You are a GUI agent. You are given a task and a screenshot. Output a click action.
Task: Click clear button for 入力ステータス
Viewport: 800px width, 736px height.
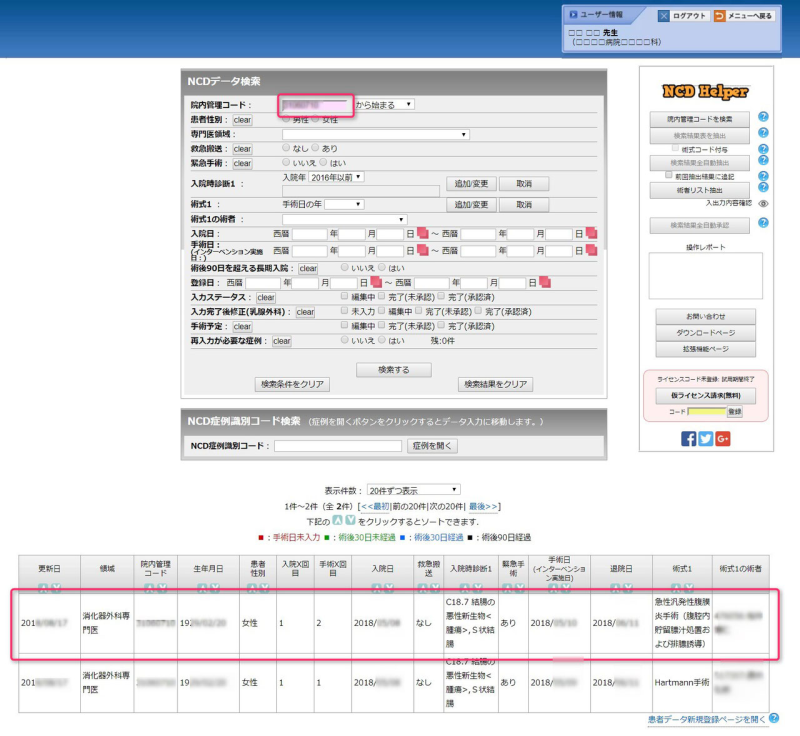pyautogui.click(x=266, y=297)
